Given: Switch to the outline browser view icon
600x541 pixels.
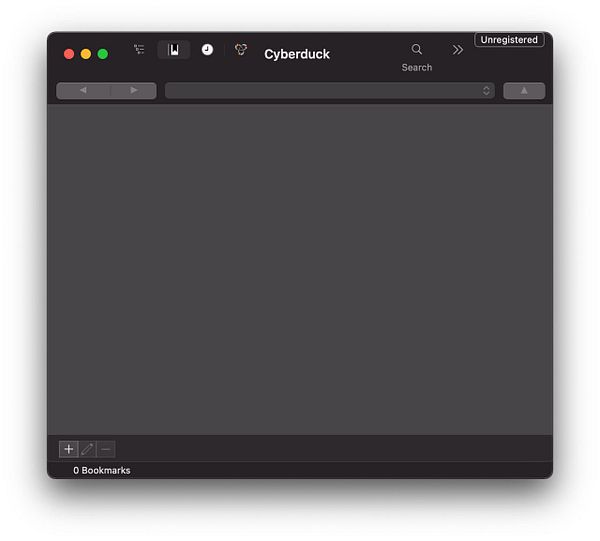Looking at the screenshot, I should 139,49.
